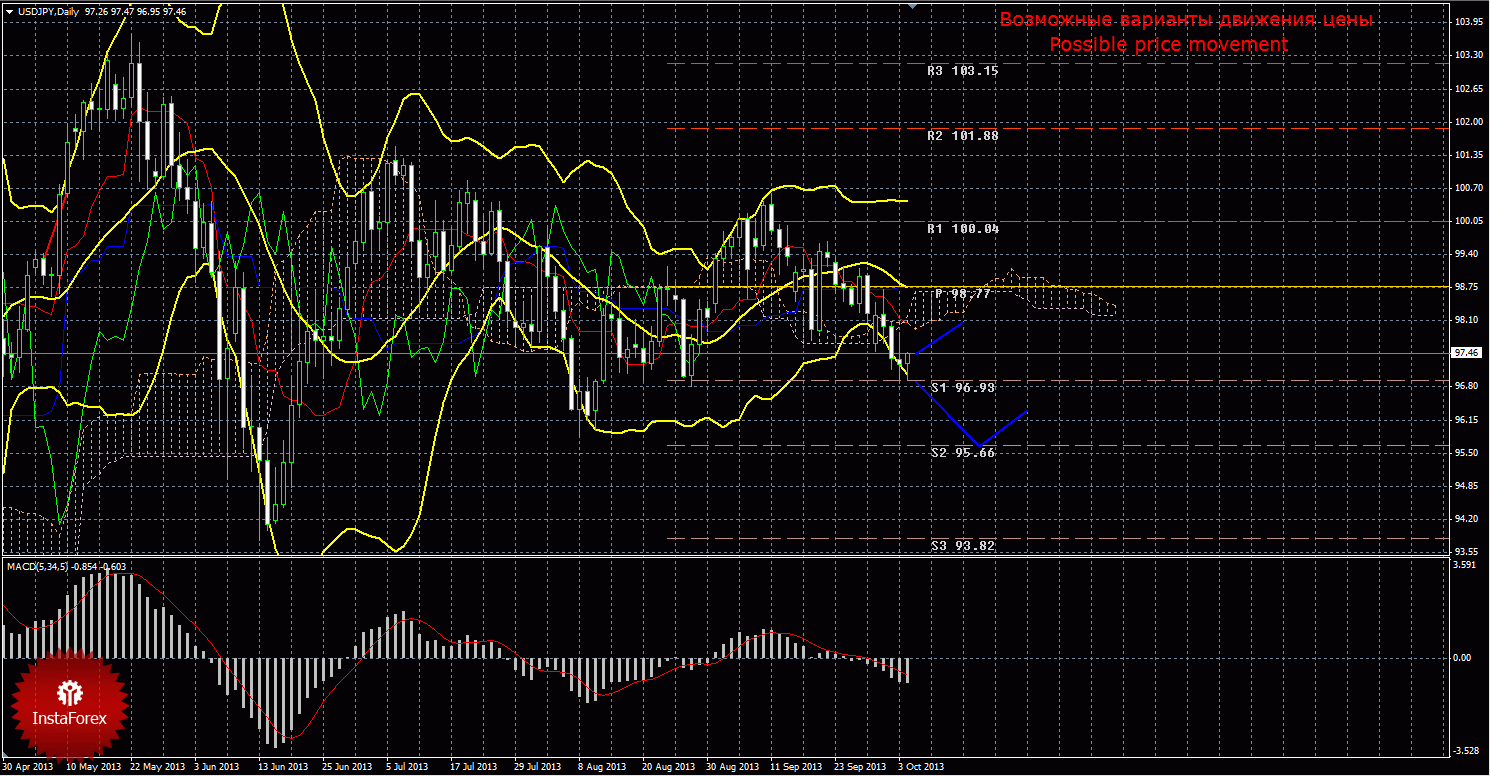Click the Russian red title text
This screenshot has width=1490, height=776.
pyautogui.click(x=1185, y=20)
